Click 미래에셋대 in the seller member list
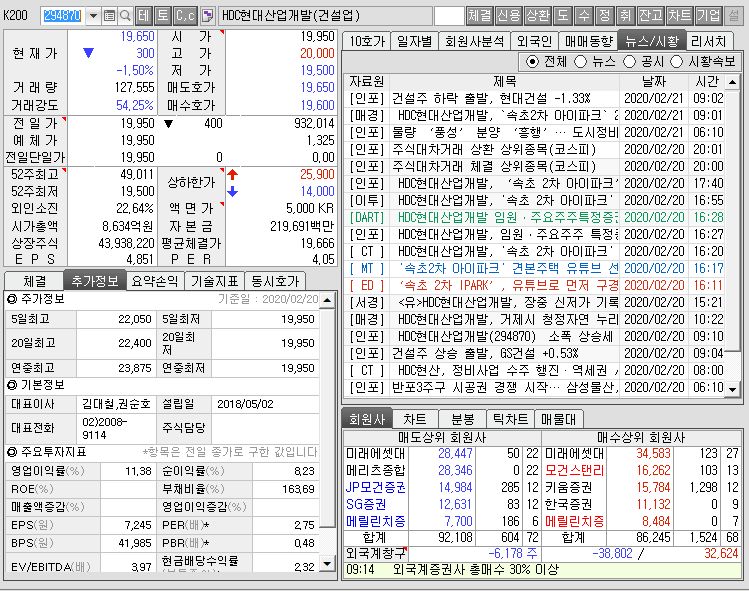This screenshot has height=591, width=749. click(375, 453)
